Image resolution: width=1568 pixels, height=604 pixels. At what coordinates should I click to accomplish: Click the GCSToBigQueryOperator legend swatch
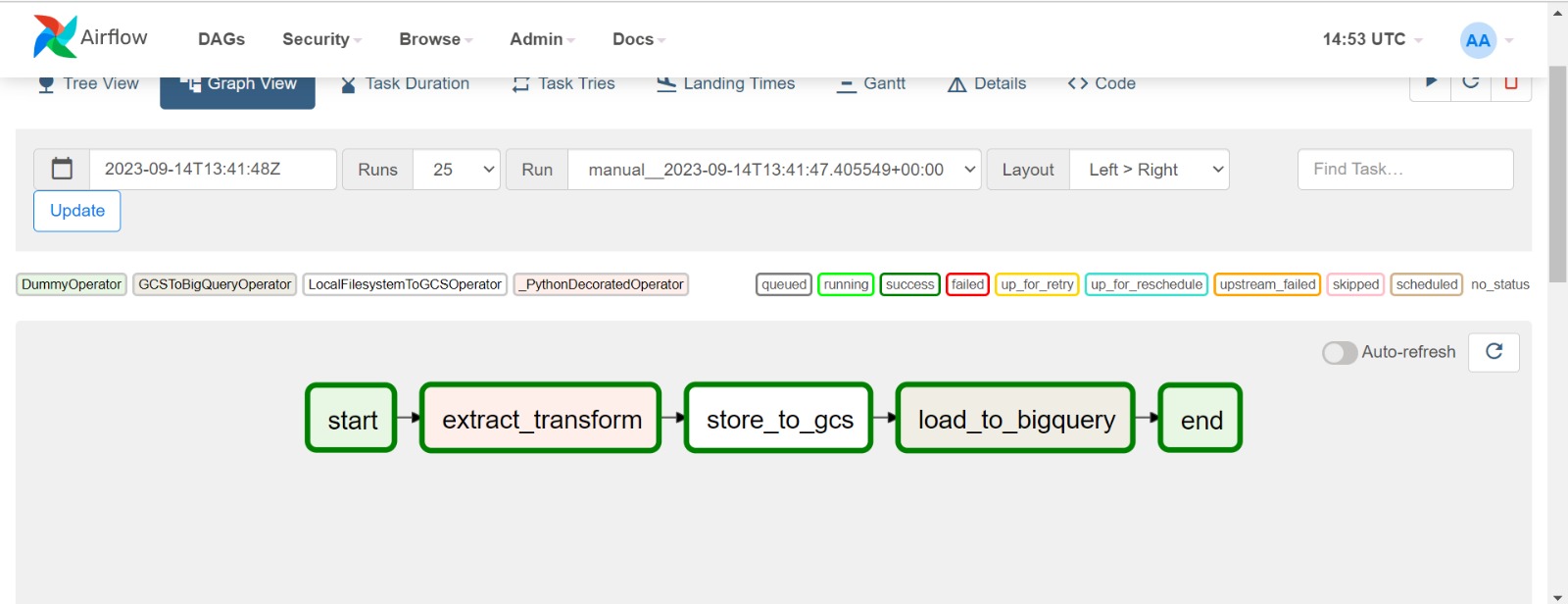215,284
